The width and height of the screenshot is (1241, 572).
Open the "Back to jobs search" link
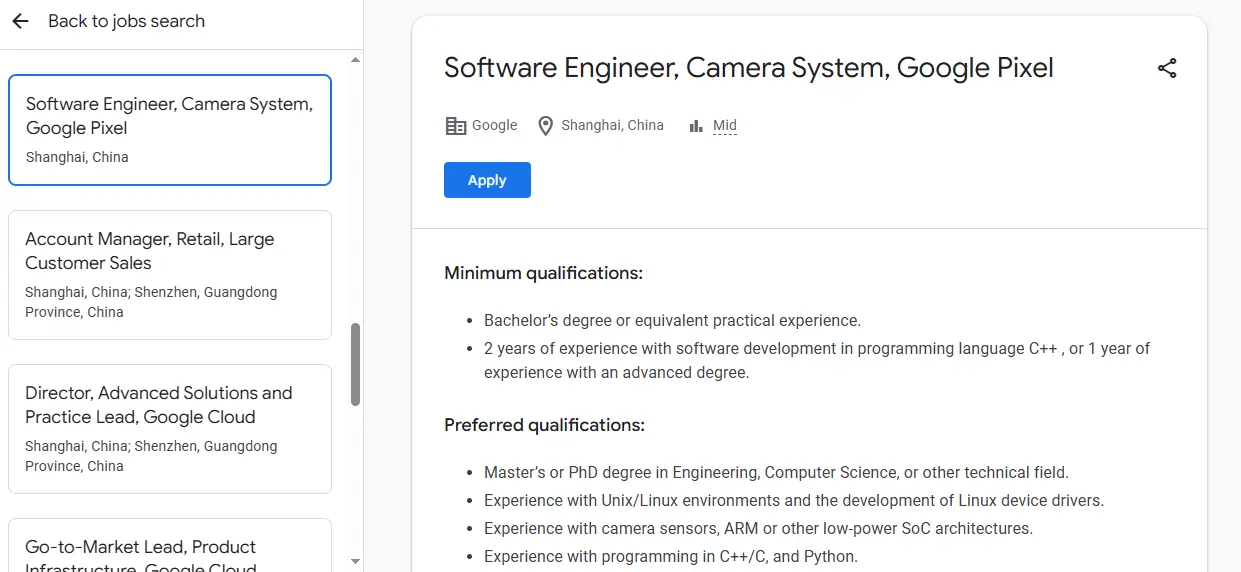pyautogui.click(x=126, y=21)
